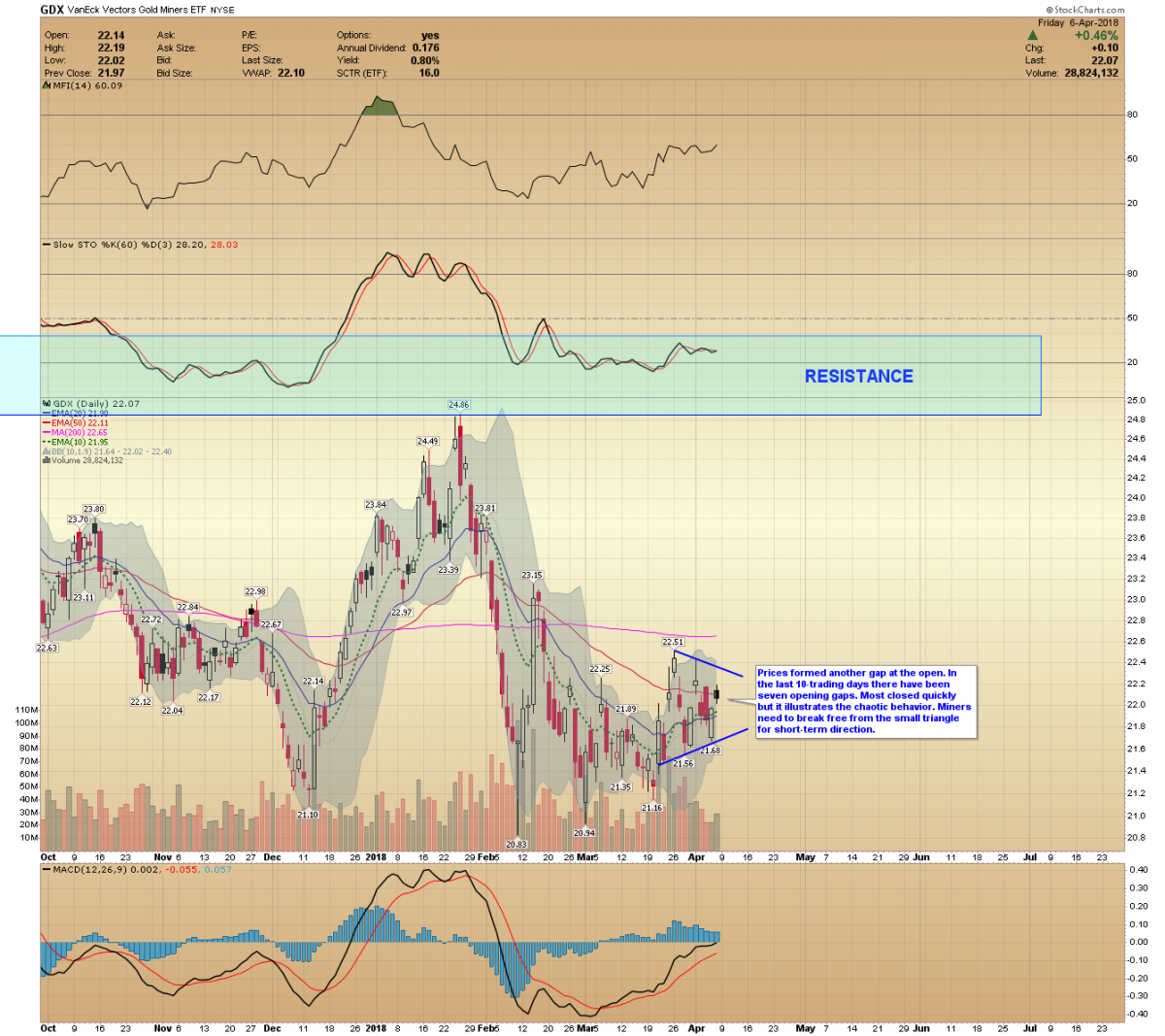Image resolution: width=1165 pixels, height=1036 pixels.
Task: Click the EMA(10) 21.95 legend text
Action: pos(80,442)
